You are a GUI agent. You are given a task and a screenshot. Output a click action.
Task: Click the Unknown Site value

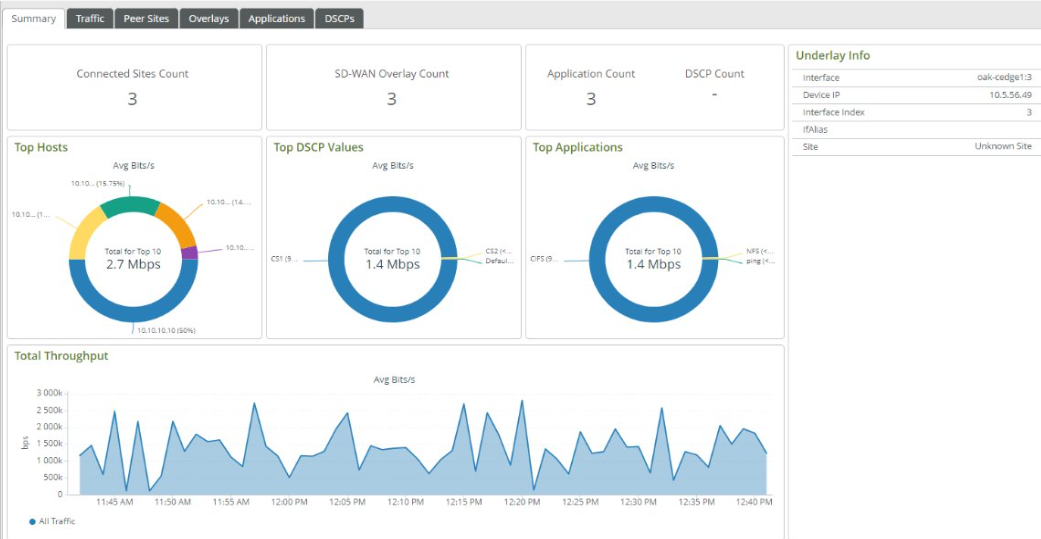click(x=1003, y=147)
